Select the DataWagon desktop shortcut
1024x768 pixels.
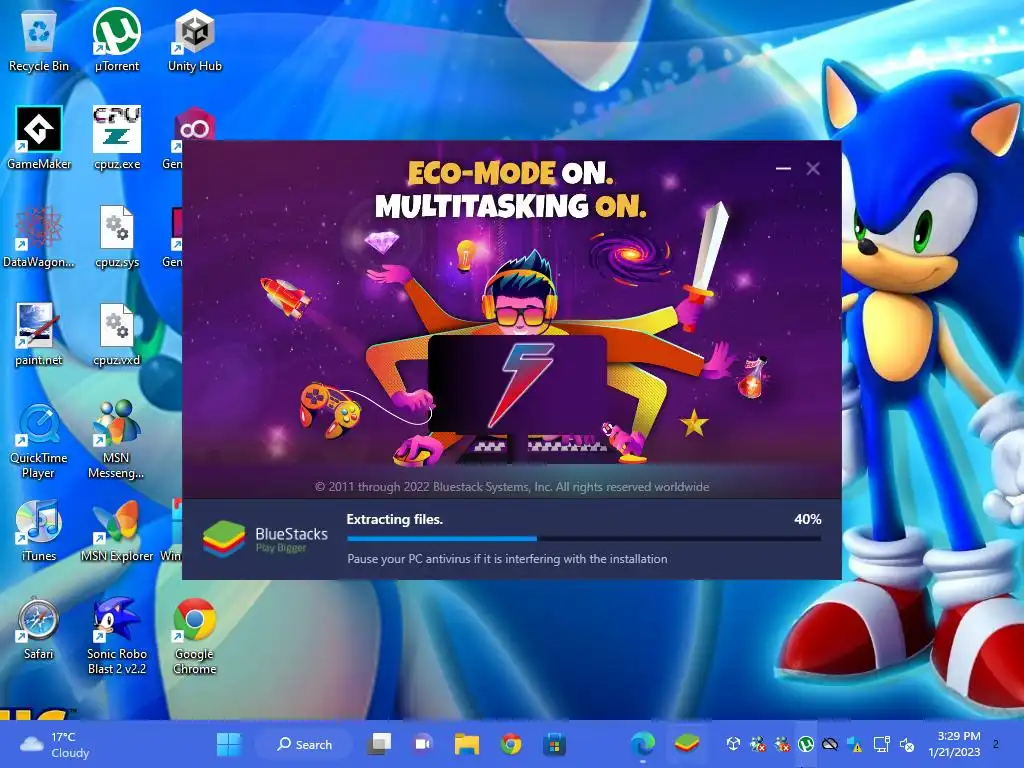point(39,236)
